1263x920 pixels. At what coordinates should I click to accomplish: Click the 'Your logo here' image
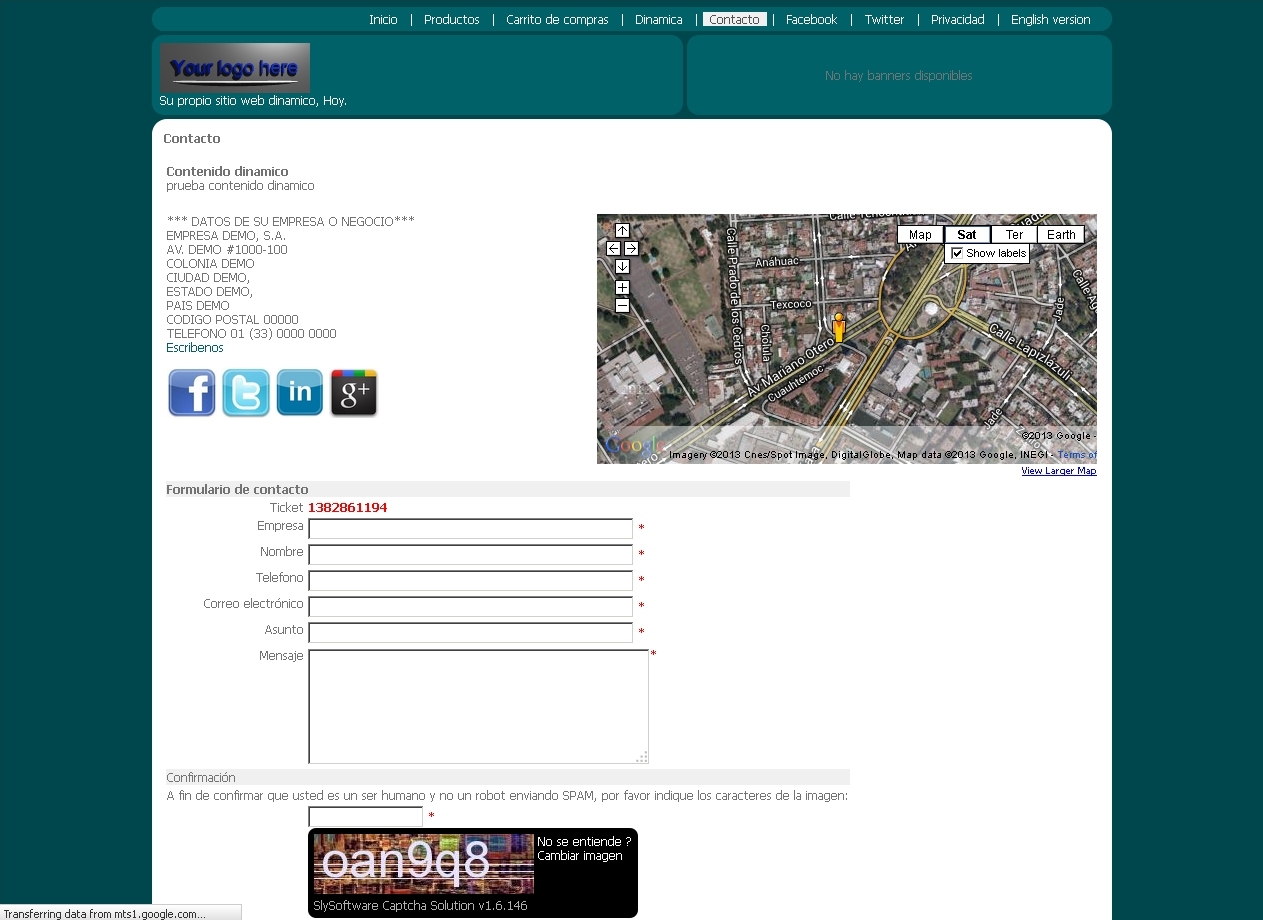tap(235, 68)
